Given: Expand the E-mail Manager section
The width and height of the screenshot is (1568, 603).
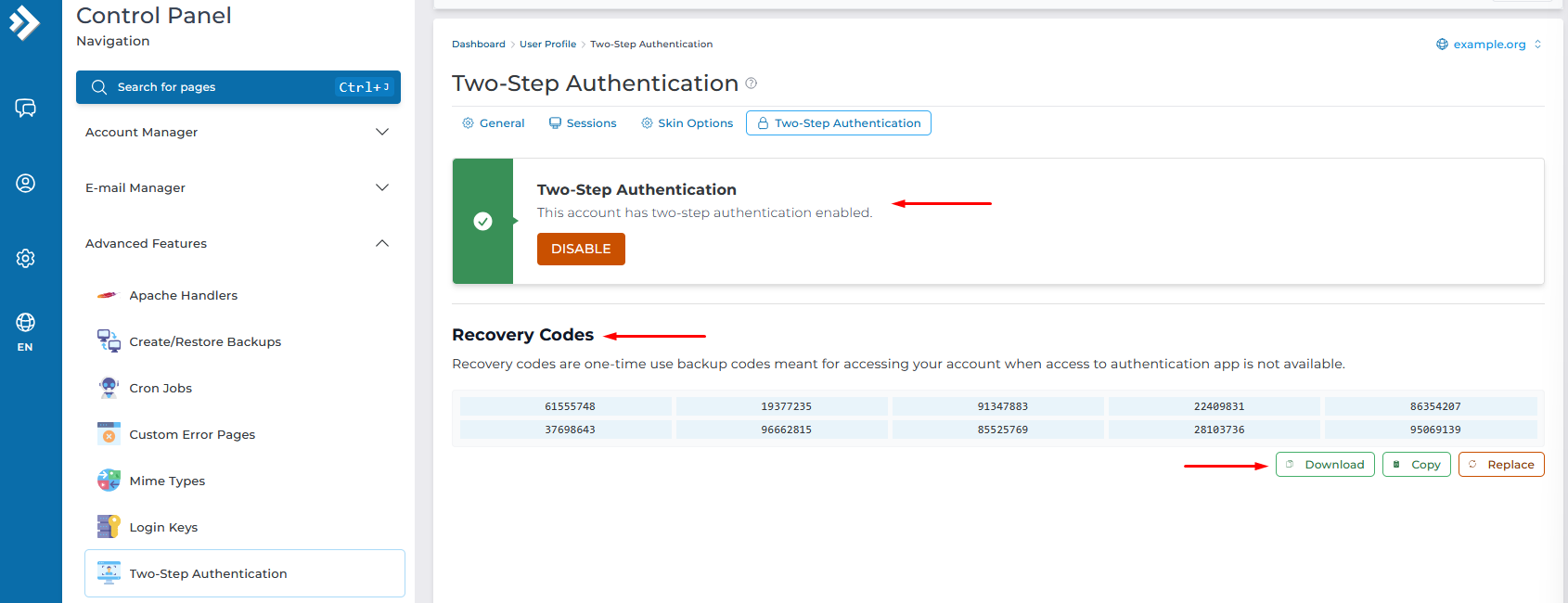Looking at the screenshot, I should coord(238,187).
